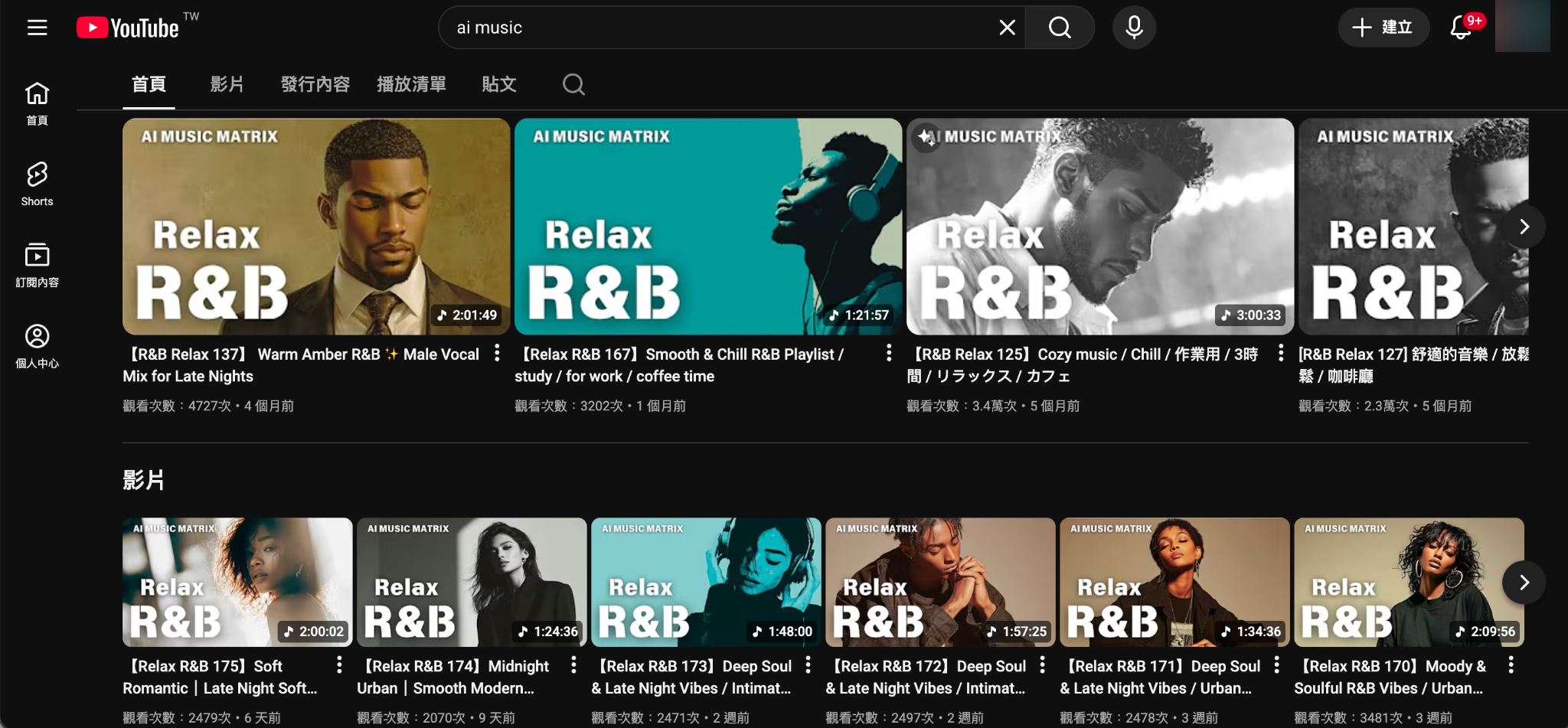The image size is (1568, 728).
Task: Go to the YouTube logo home
Action: pos(128,28)
